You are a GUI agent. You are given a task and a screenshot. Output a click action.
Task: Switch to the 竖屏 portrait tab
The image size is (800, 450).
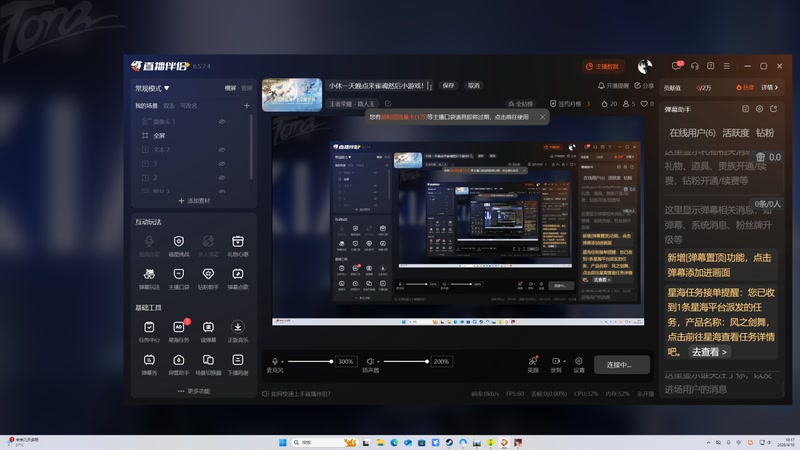tap(246, 88)
